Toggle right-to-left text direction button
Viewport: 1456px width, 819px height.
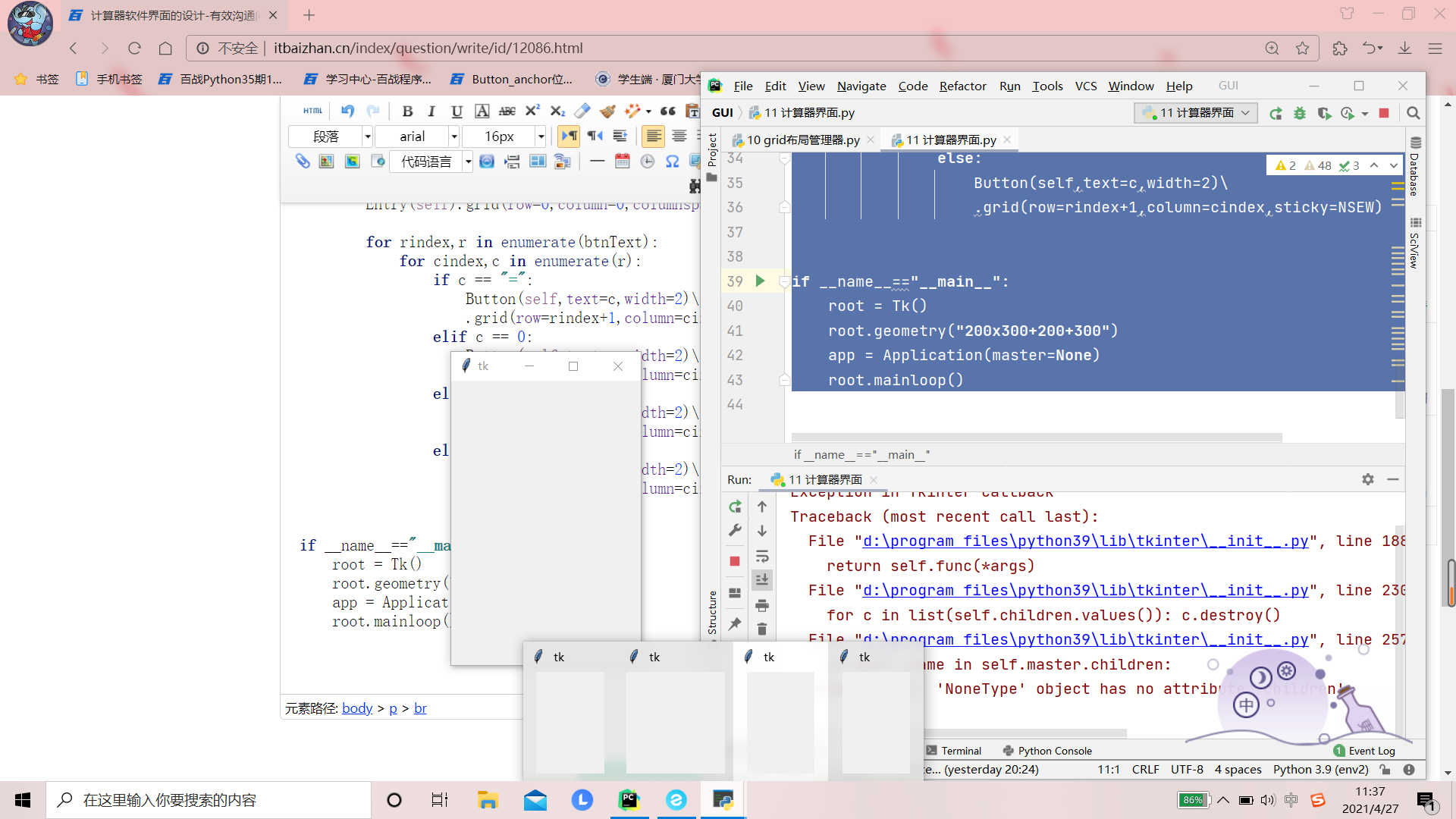[x=595, y=136]
